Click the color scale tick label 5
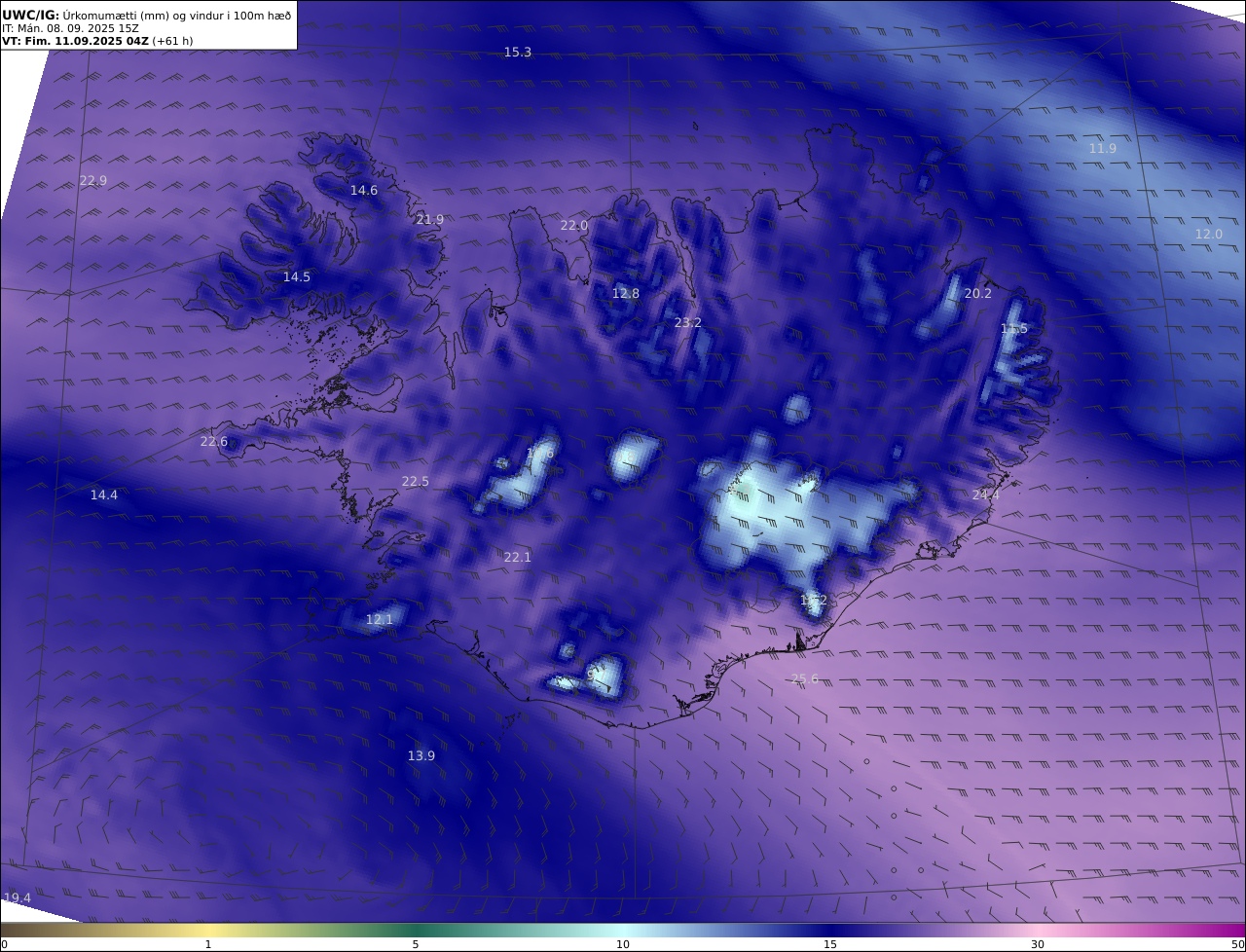Screen dimensions: 1246x952 point(416,944)
